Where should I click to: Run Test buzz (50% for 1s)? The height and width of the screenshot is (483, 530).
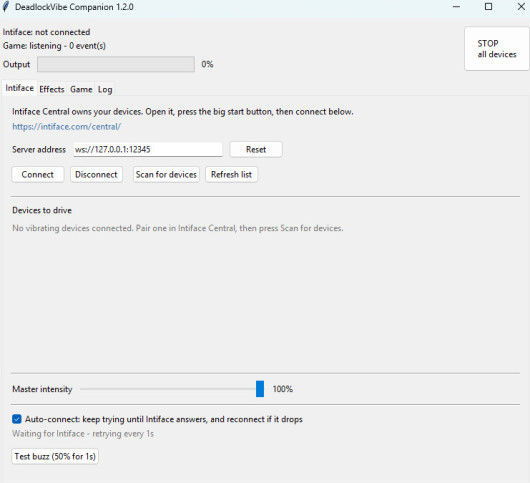pos(55,456)
